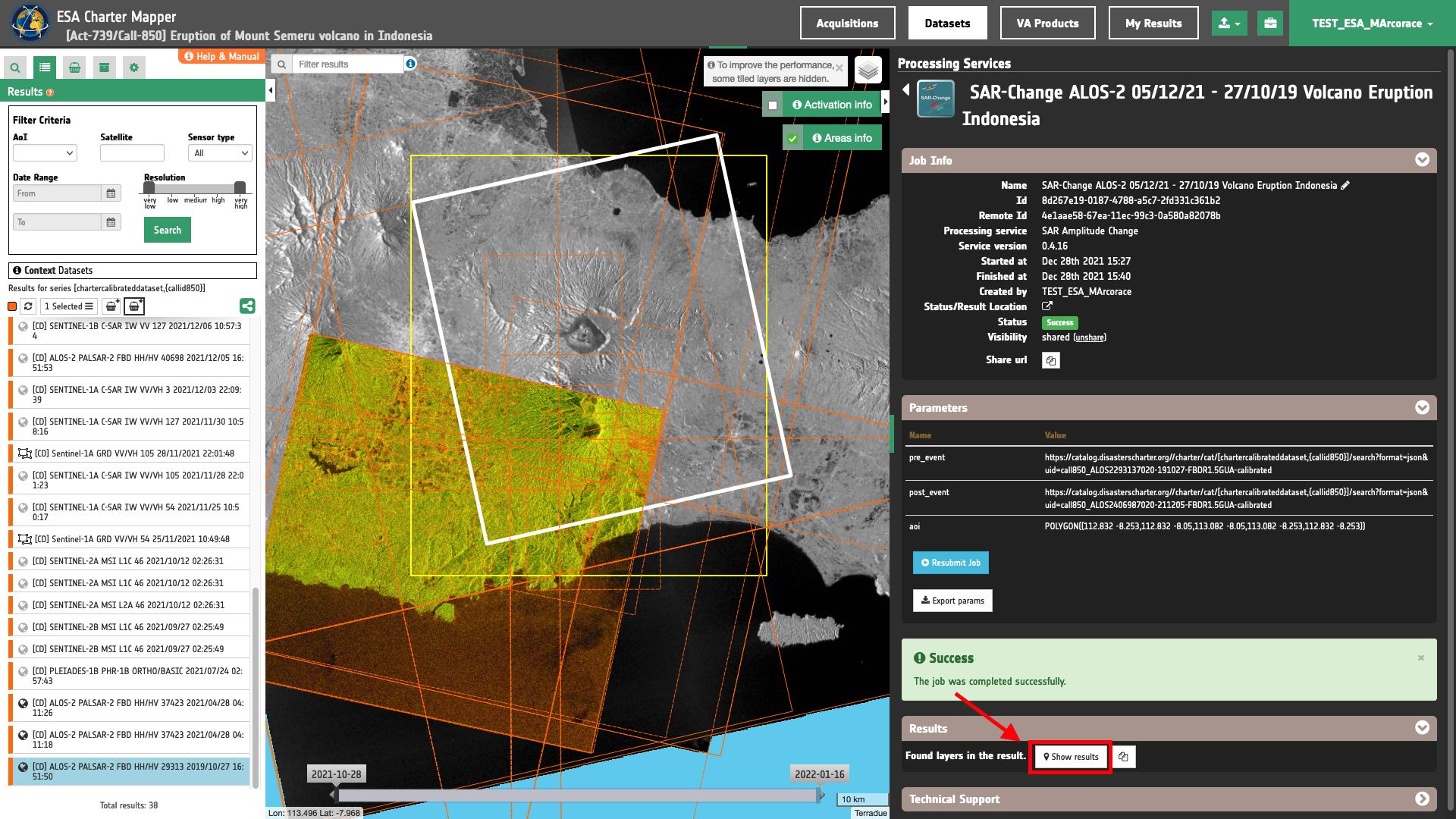Open the AoI dropdown

[45, 153]
